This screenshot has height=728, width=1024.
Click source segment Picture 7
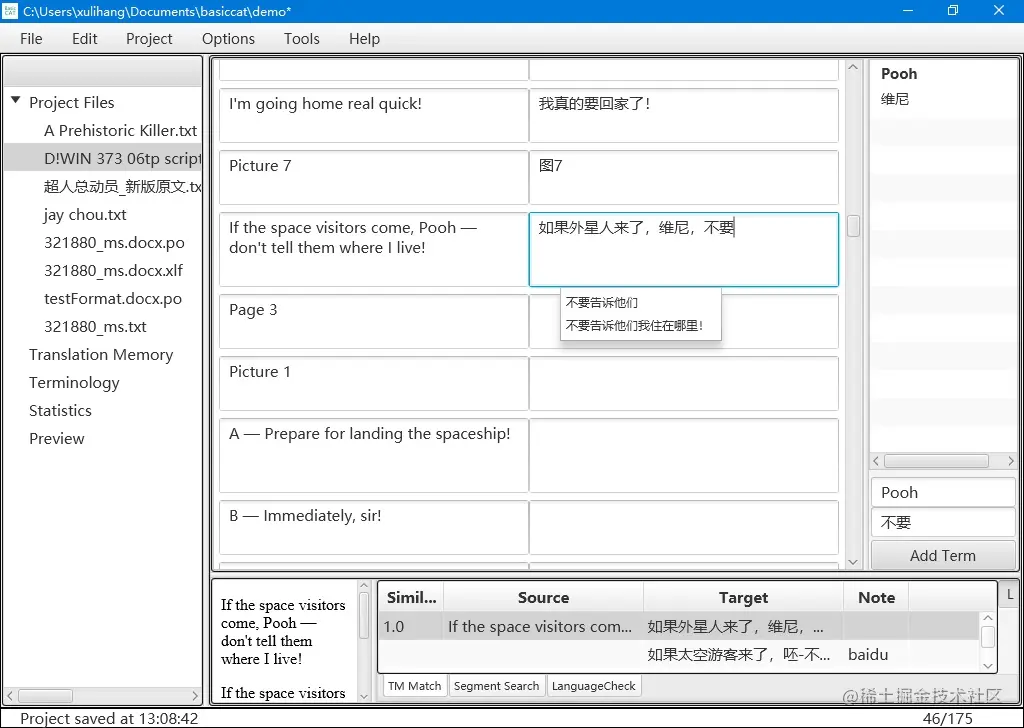(374, 178)
